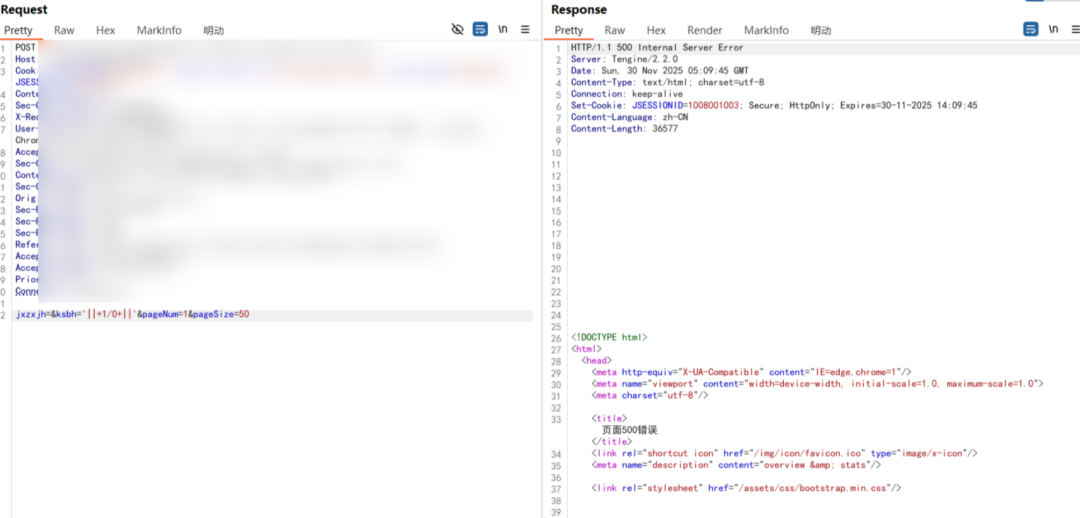Screen dimensions: 1080x518
Task: Open the Render tab in the Response panel
Action: click(x=705, y=30)
